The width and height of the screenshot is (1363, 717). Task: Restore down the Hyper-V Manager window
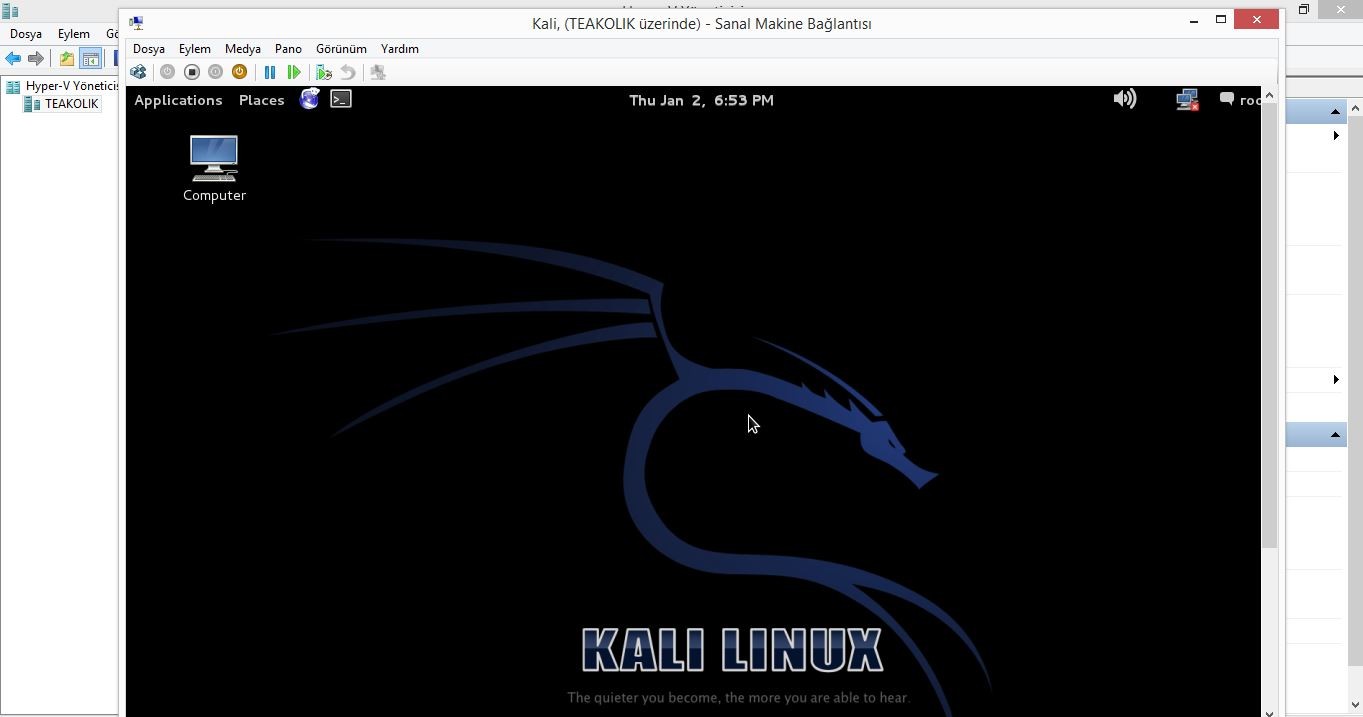tap(1304, 10)
